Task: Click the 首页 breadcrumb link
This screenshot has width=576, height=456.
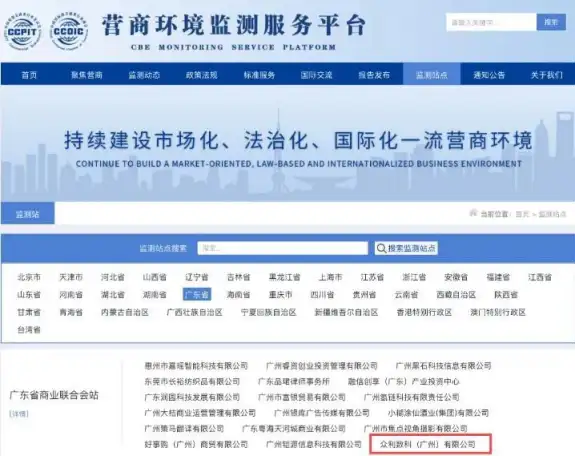Action: coord(522,214)
